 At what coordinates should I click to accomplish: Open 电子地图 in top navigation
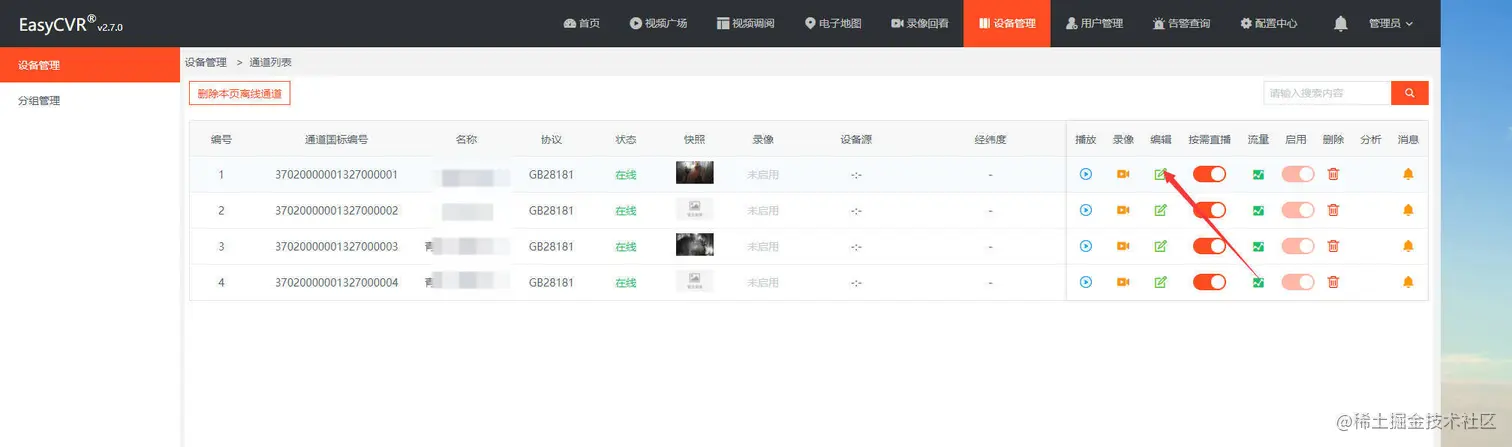pyautogui.click(x=833, y=23)
